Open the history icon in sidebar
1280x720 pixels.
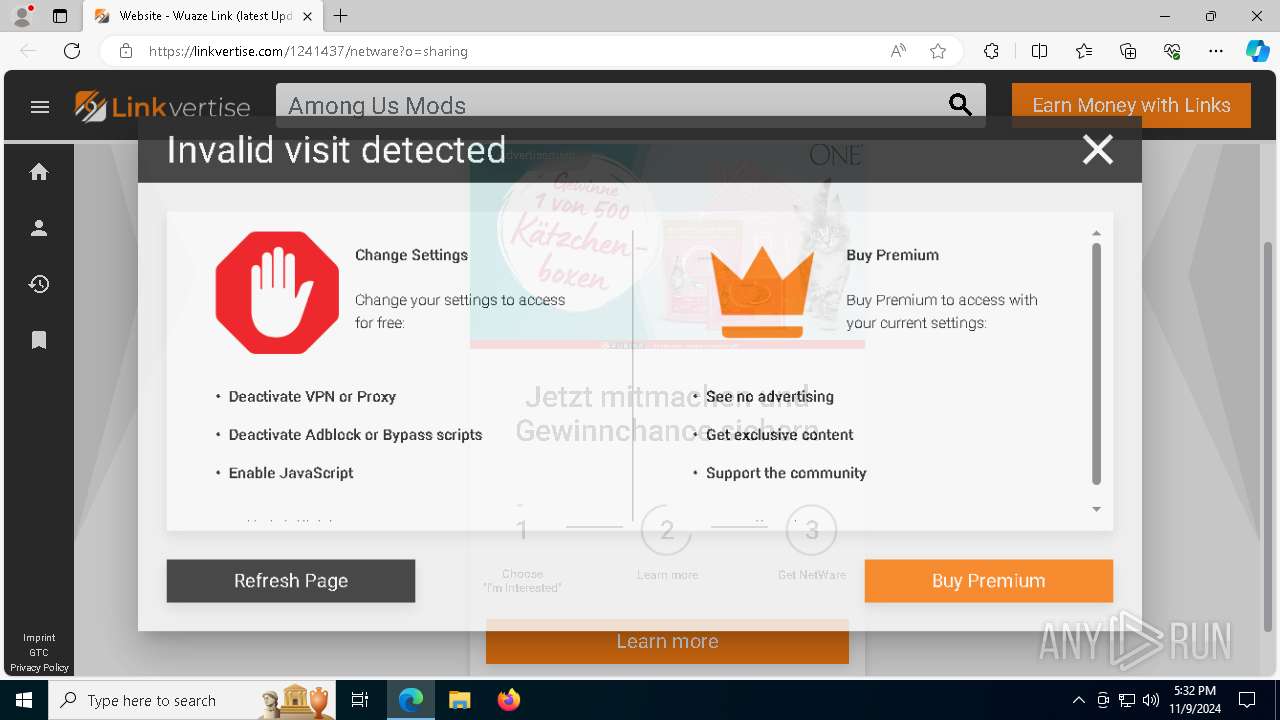pyautogui.click(x=39, y=284)
